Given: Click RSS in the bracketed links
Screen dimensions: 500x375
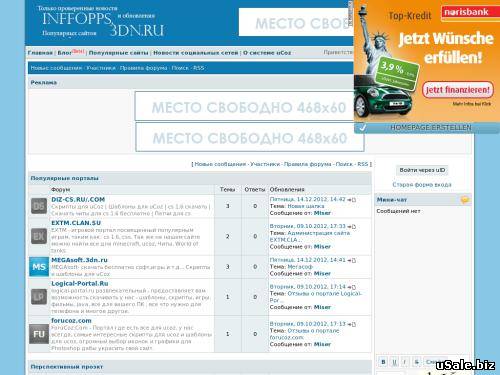Looking at the screenshot, I should [x=363, y=164].
